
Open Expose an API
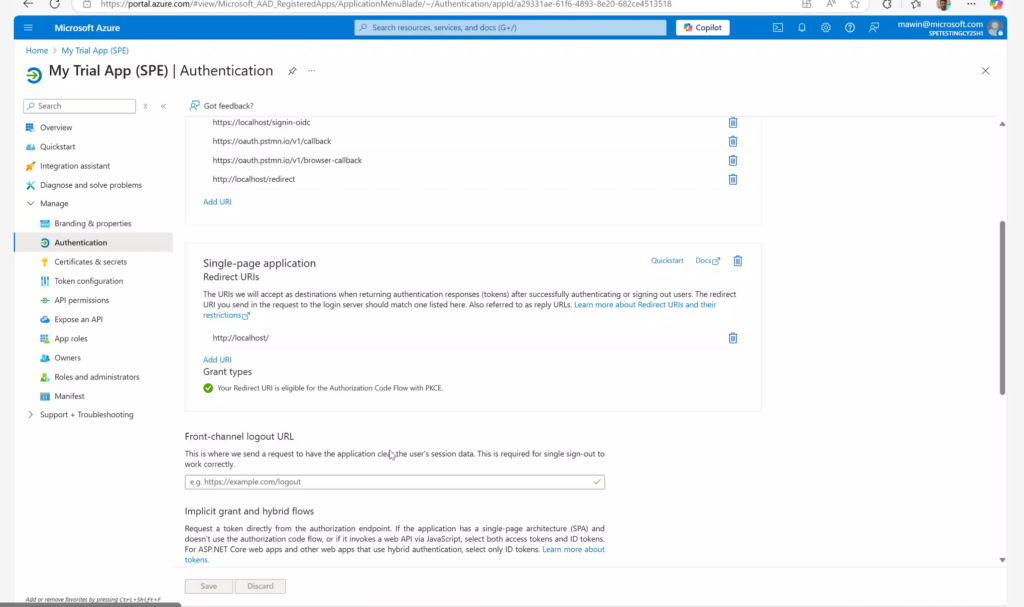78,320
